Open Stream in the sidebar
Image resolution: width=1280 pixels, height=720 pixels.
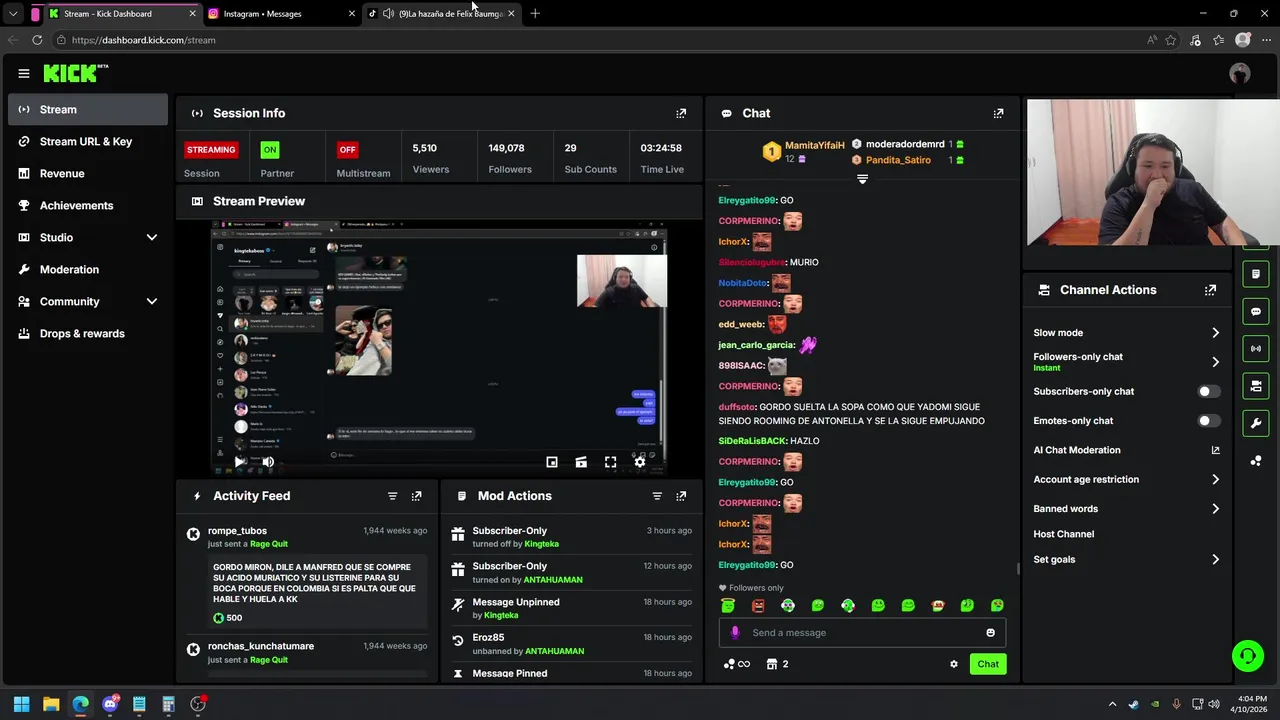coord(88,109)
